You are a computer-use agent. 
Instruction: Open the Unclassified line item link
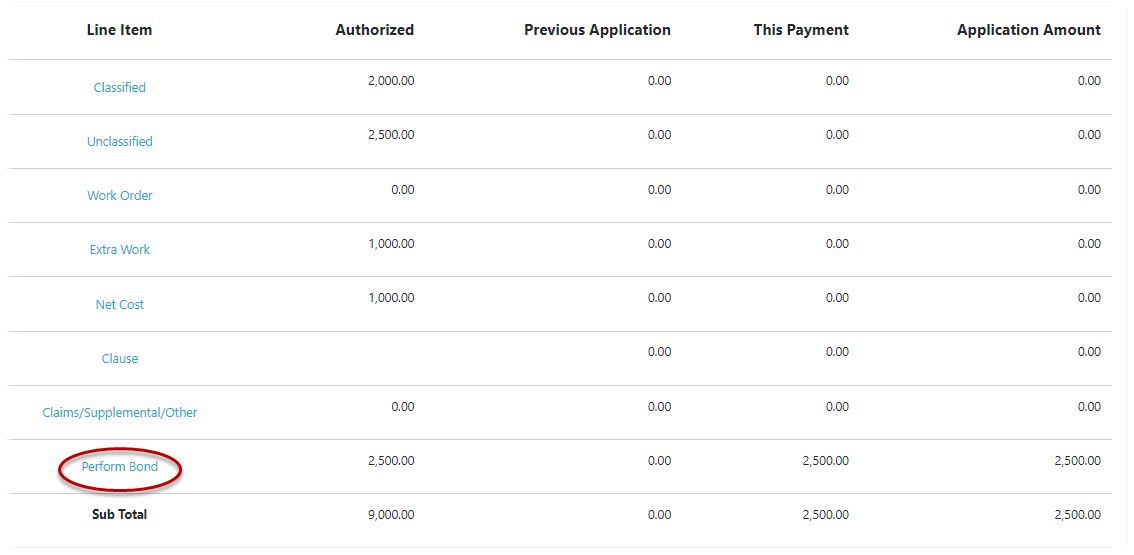click(x=119, y=142)
